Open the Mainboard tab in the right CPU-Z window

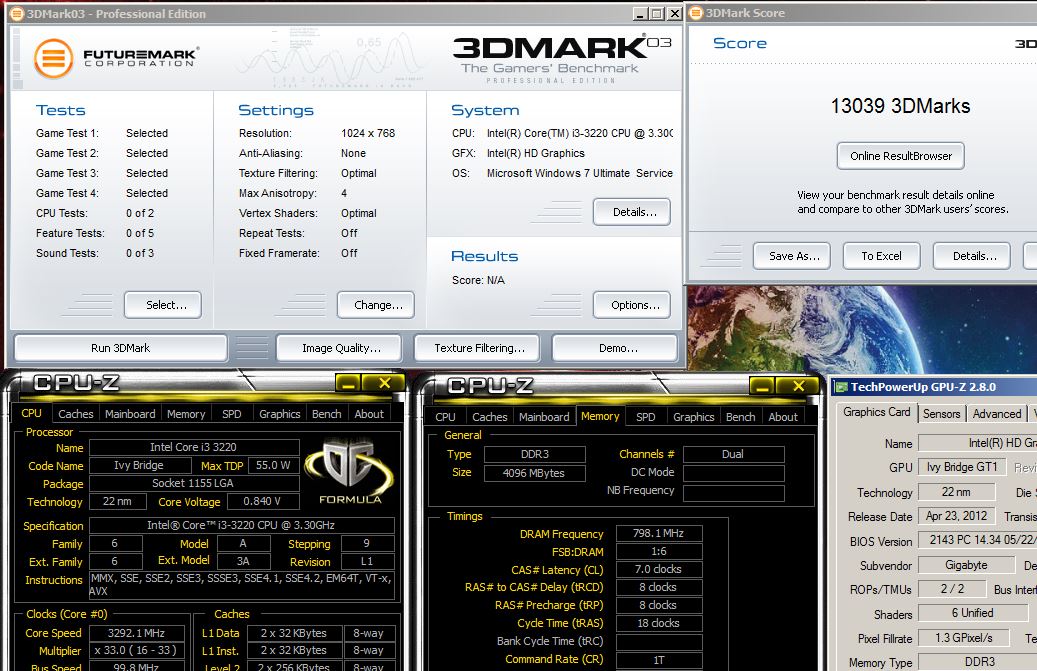coord(544,416)
